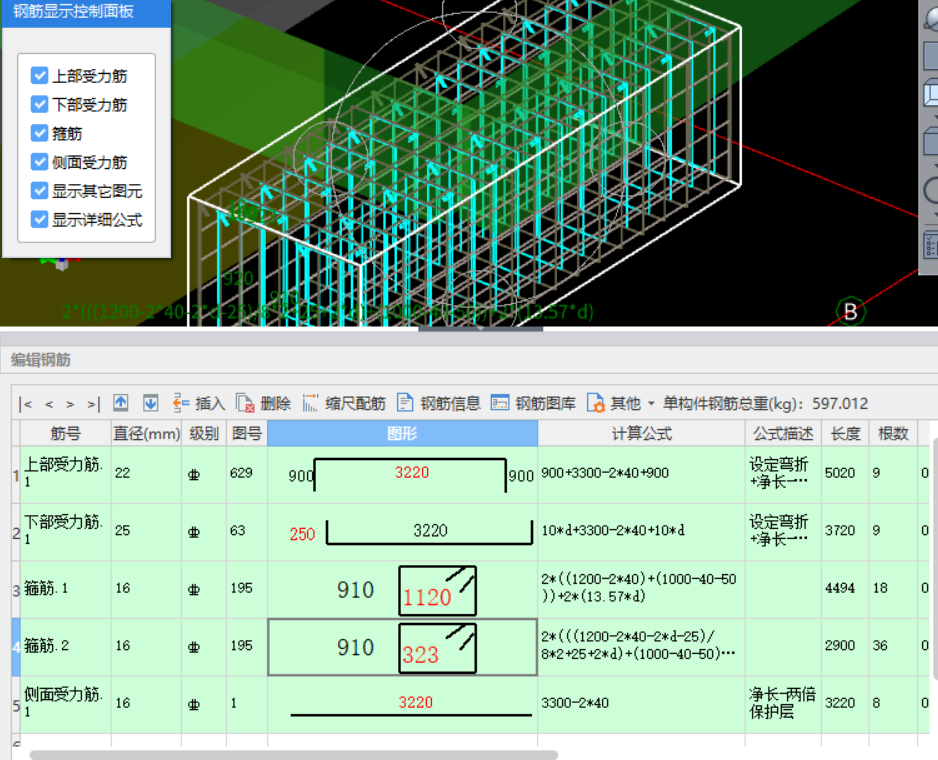The width and height of the screenshot is (938, 760).
Task: Click formula 900+3300-2*40+900
Action: (605, 473)
